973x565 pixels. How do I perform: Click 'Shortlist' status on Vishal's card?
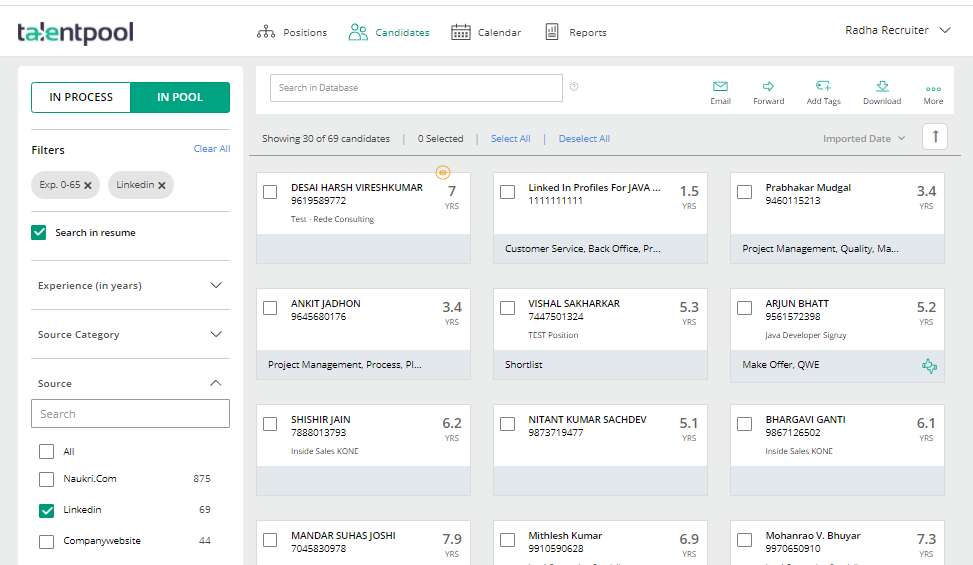tap(524, 365)
